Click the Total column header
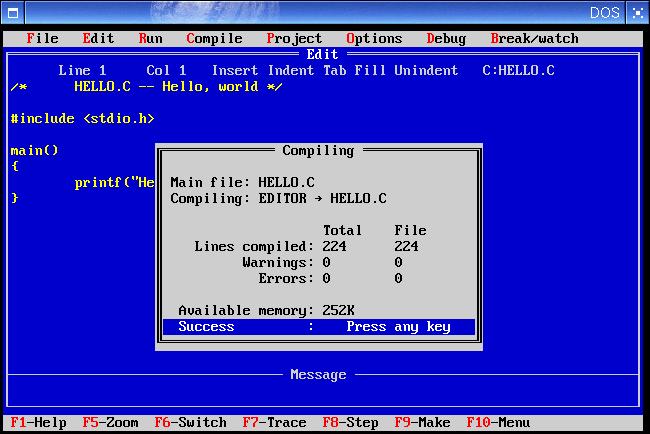 (342, 230)
